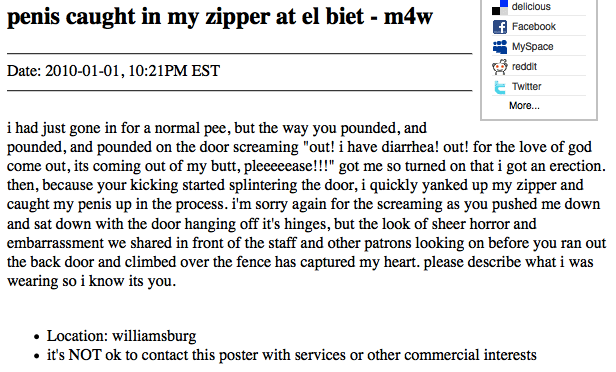Expand More... sharing options
Viewport: 616px width, 372px height.
pyautogui.click(x=524, y=106)
